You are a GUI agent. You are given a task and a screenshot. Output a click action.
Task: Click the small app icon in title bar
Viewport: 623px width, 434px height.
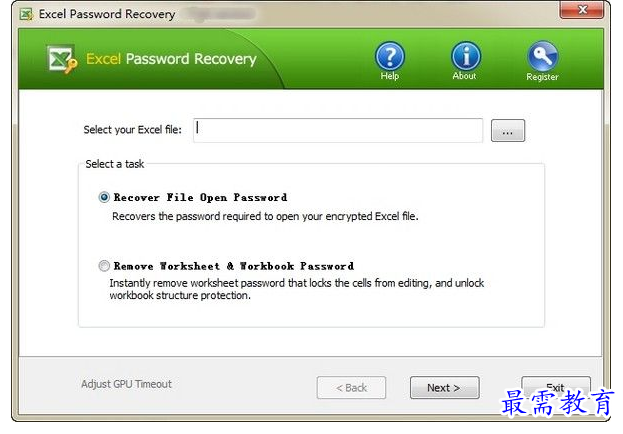27,15
